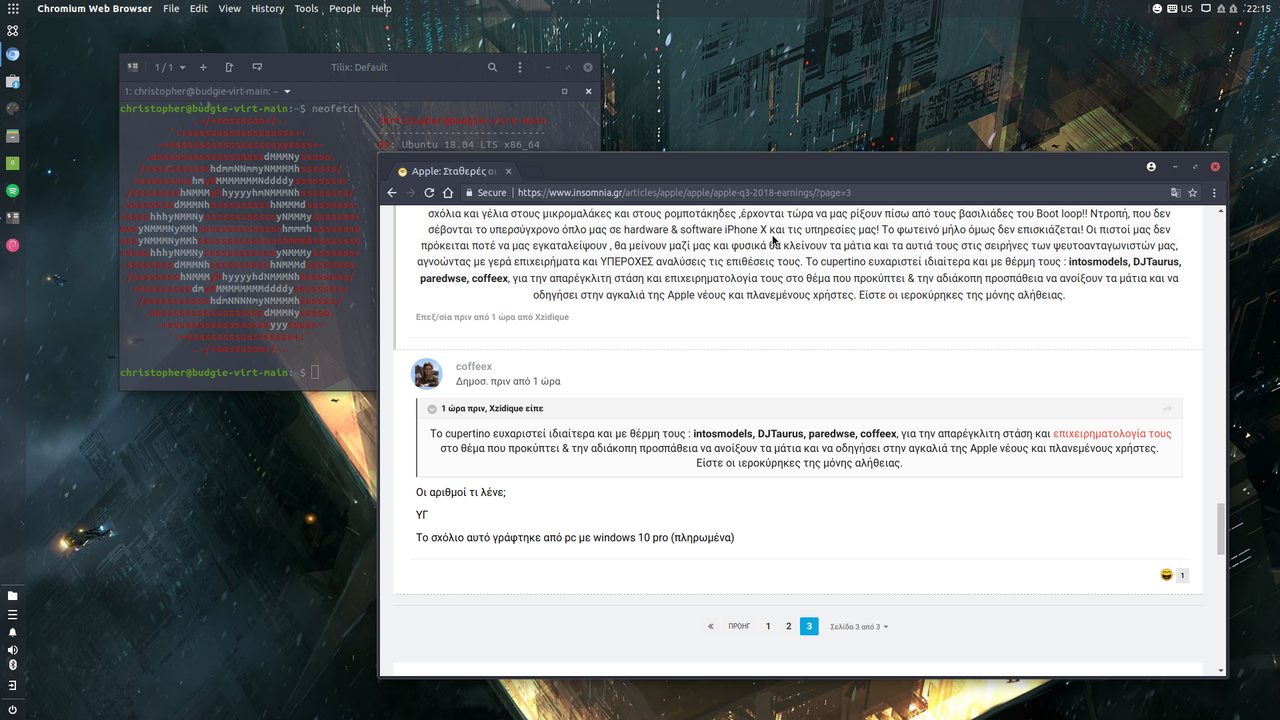1280x720 pixels.
Task: Click coffeex's avatar thumbnail
Action: pyautogui.click(x=427, y=373)
